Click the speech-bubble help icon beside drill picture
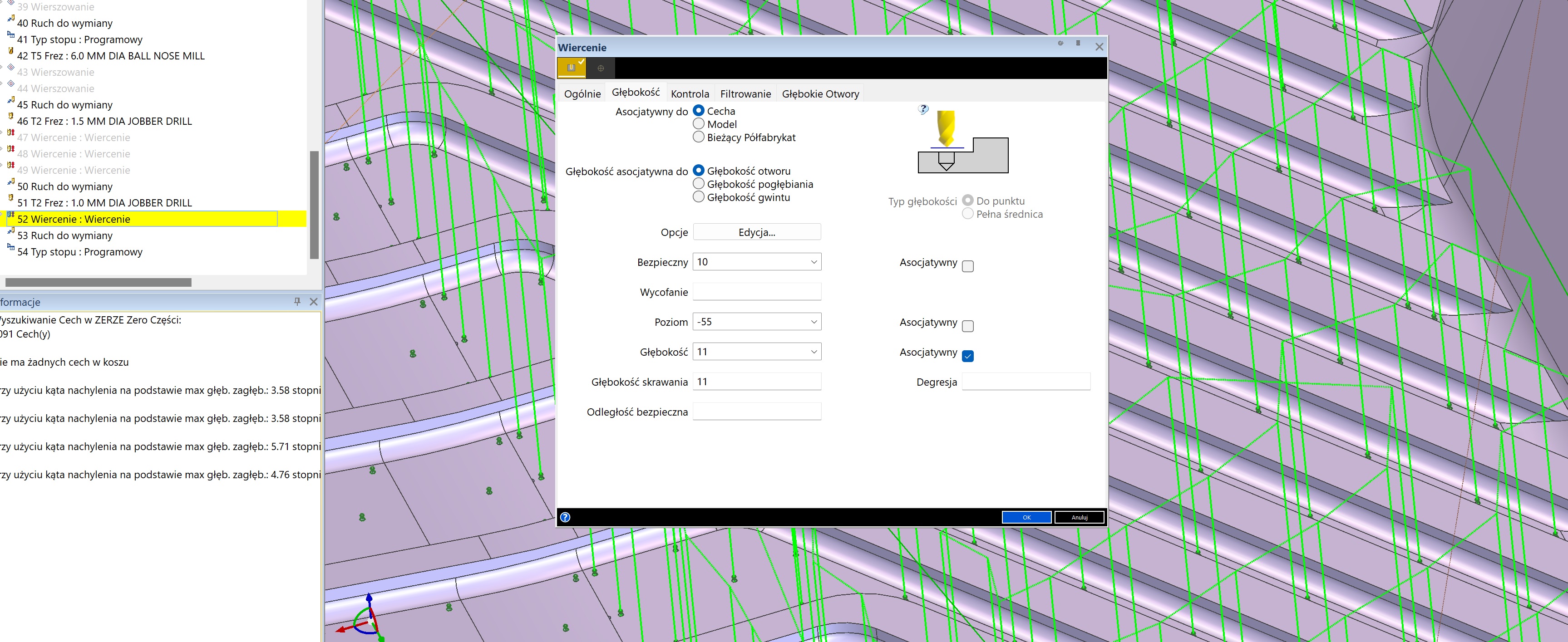The width and height of the screenshot is (1568, 642). (923, 109)
